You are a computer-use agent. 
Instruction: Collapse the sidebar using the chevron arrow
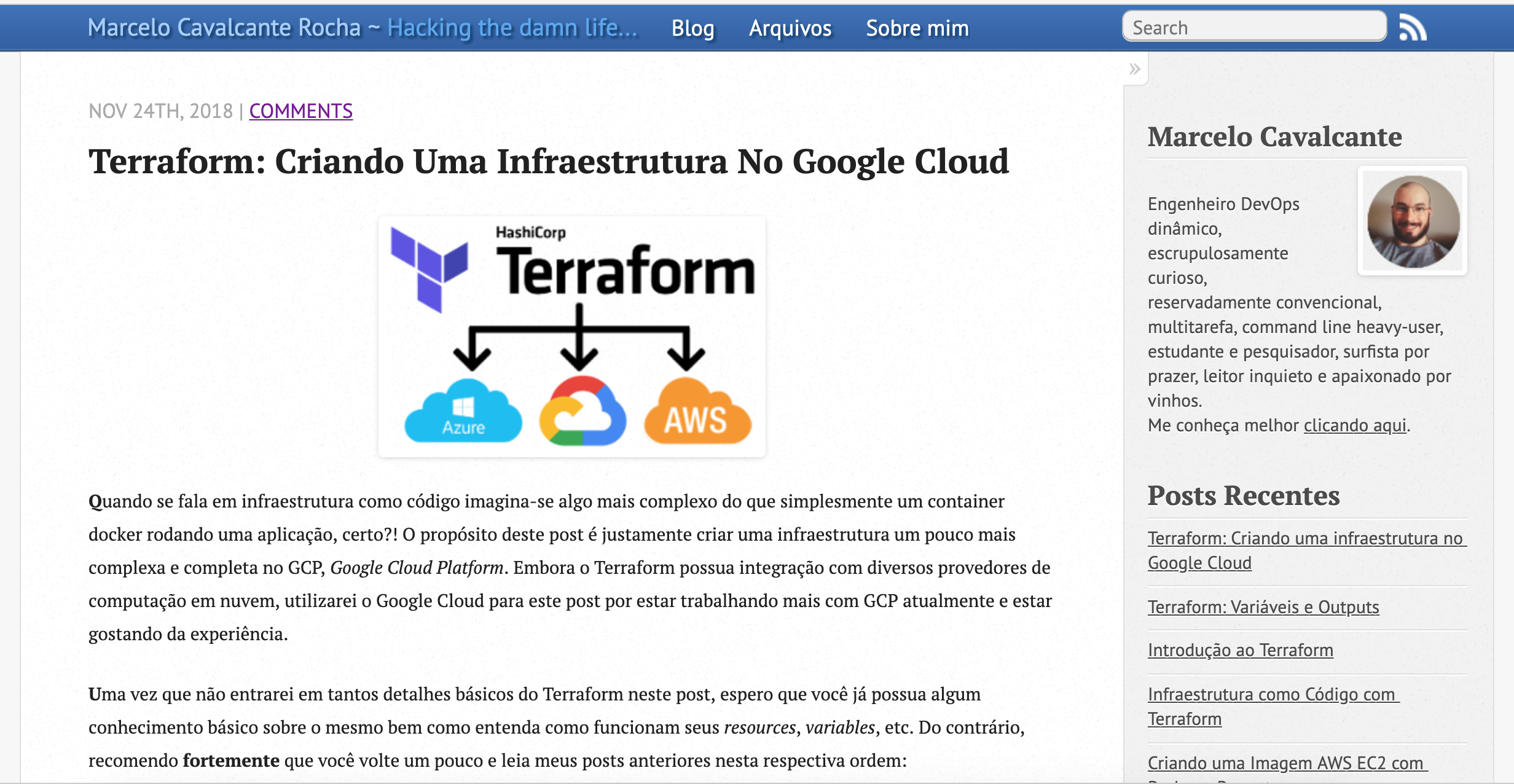coord(1134,69)
